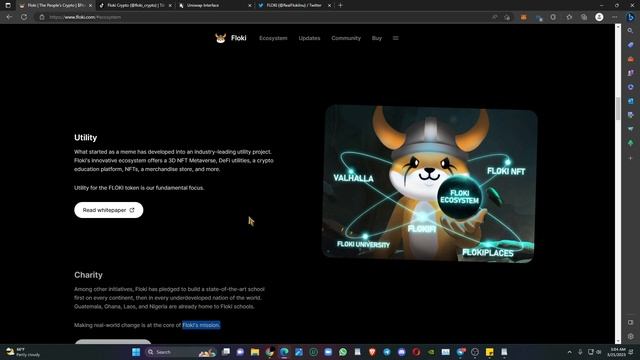The image size is (640, 360).
Task: Click the plus icon in Edge sidebar
Action: coord(631,158)
